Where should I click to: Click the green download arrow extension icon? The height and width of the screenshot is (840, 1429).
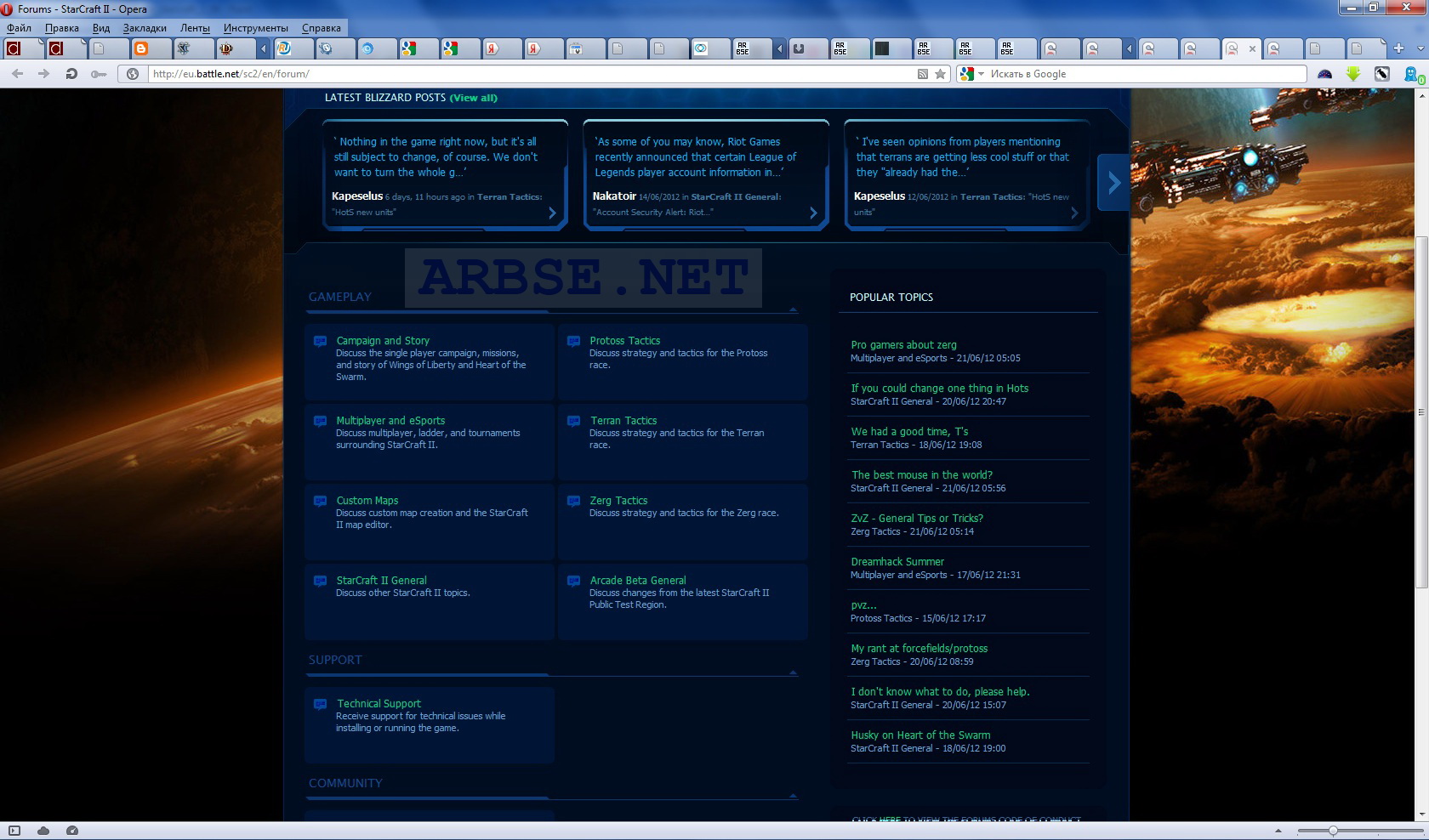(x=1353, y=74)
